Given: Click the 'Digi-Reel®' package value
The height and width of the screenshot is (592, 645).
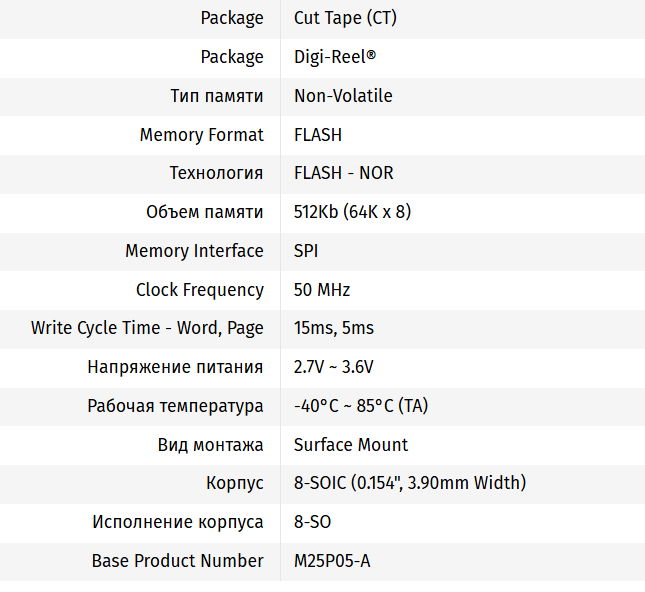Looking at the screenshot, I should point(335,57).
